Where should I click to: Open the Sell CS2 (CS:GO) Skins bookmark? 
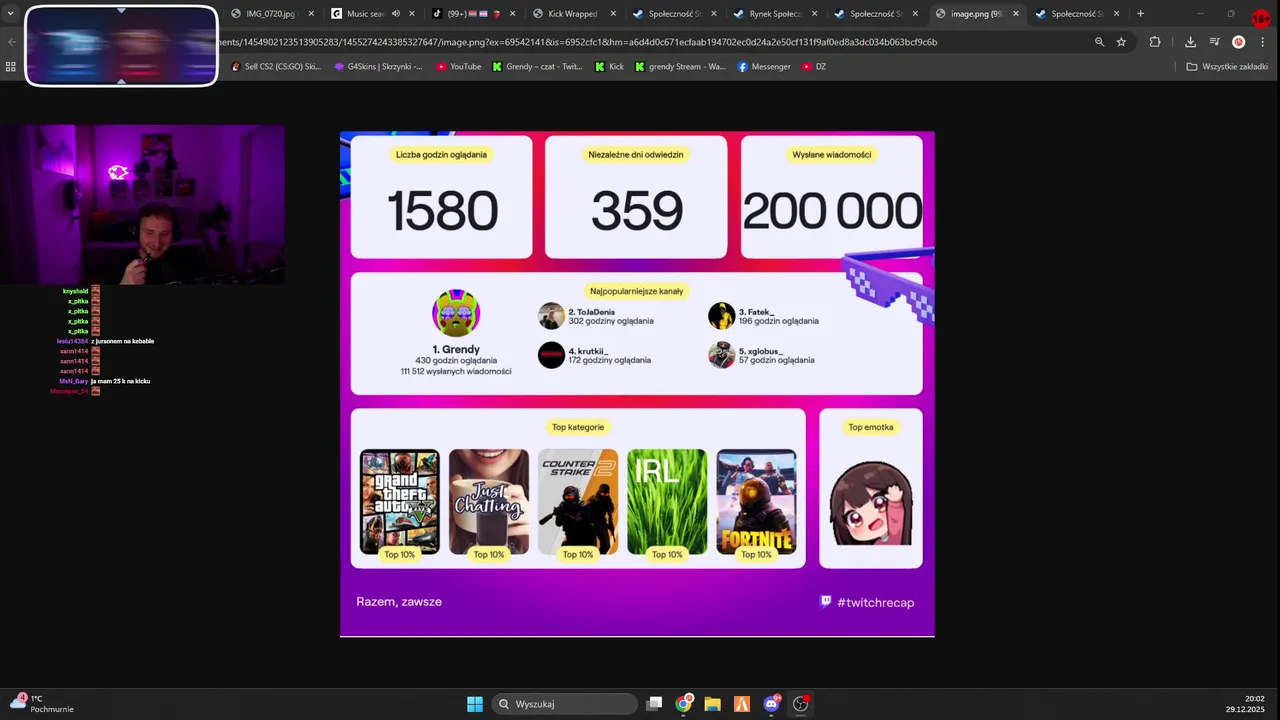277,67
